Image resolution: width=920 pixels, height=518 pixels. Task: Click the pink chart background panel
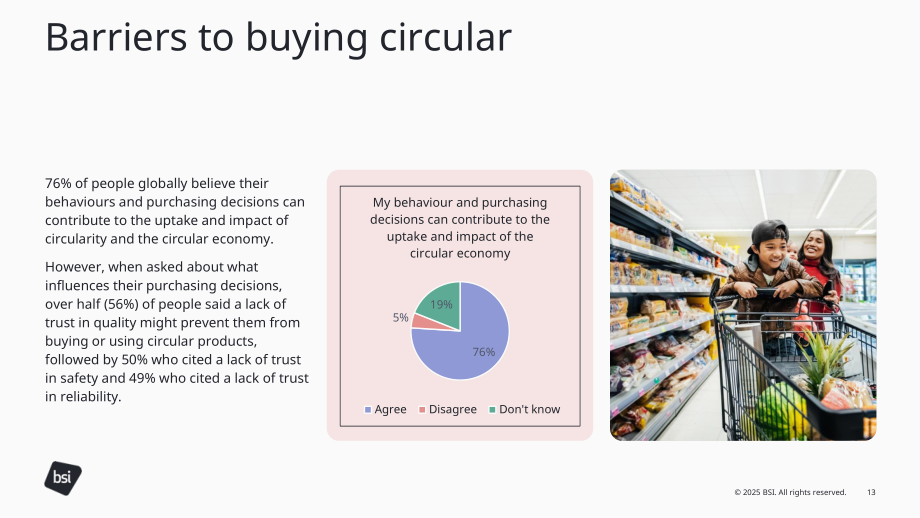(x=460, y=305)
